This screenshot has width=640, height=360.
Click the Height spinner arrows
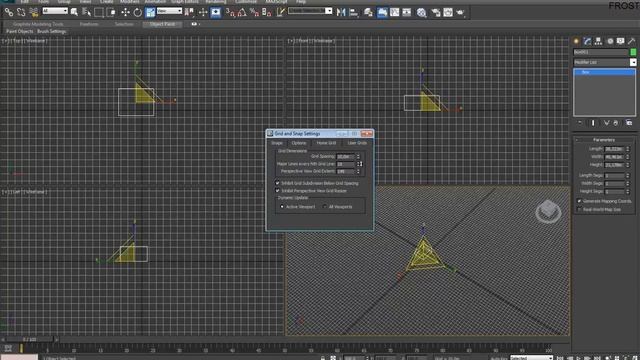tap(628, 165)
